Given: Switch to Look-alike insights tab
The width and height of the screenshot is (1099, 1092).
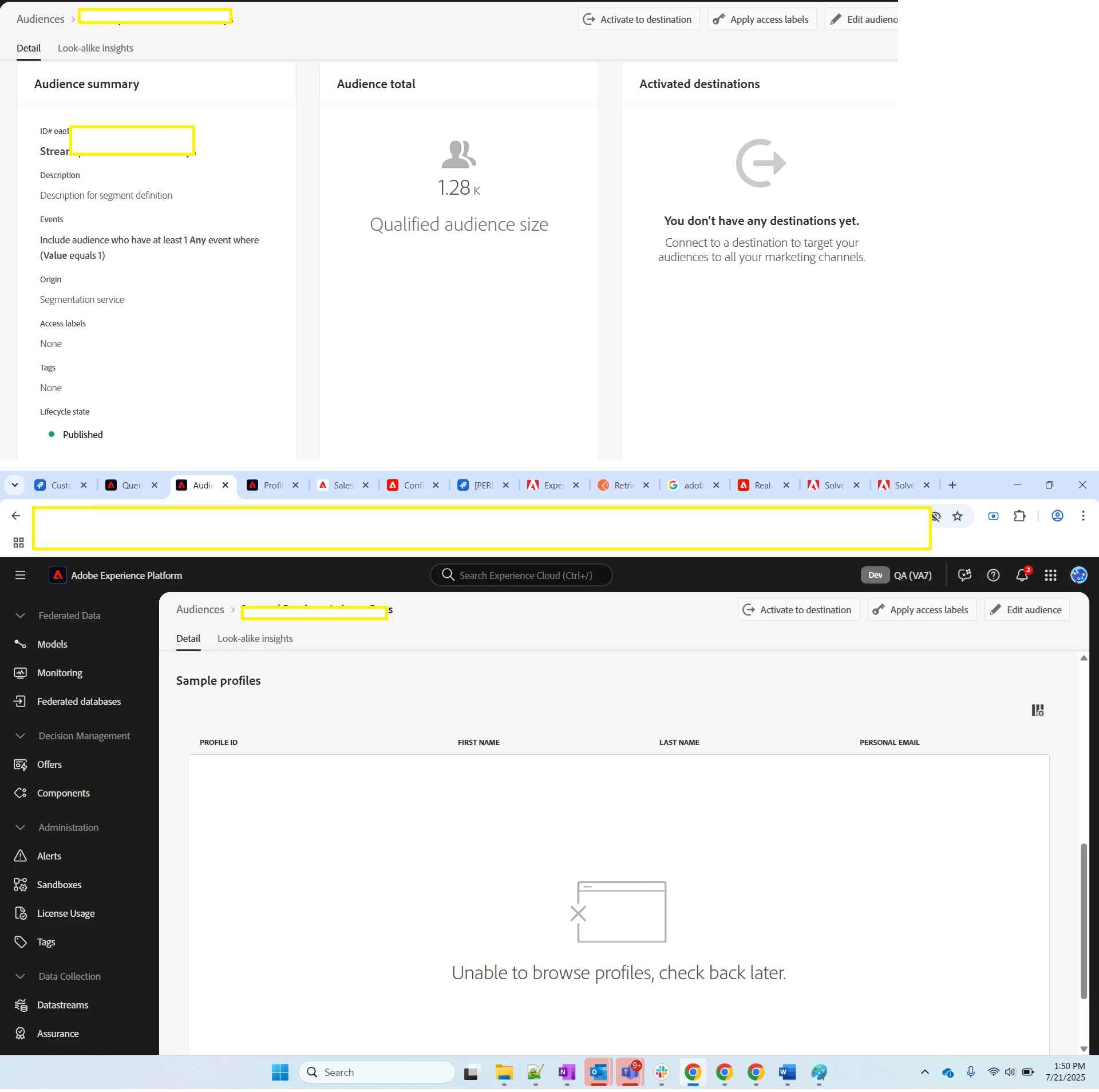Looking at the screenshot, I should (255, 638).
